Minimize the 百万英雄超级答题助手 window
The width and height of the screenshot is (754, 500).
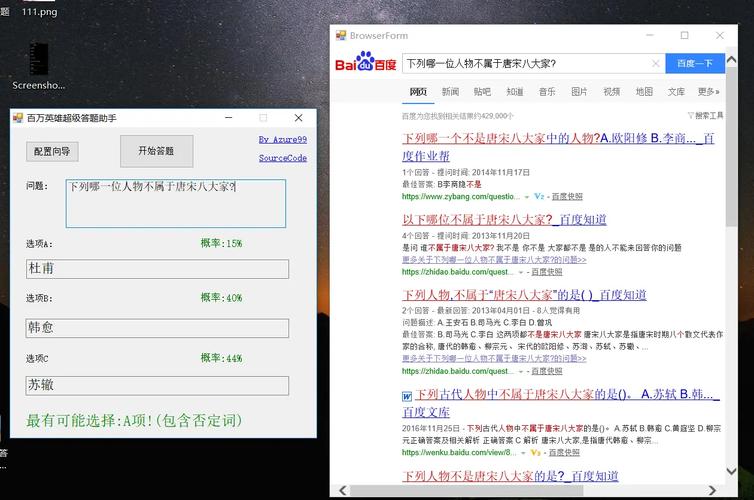229,117
